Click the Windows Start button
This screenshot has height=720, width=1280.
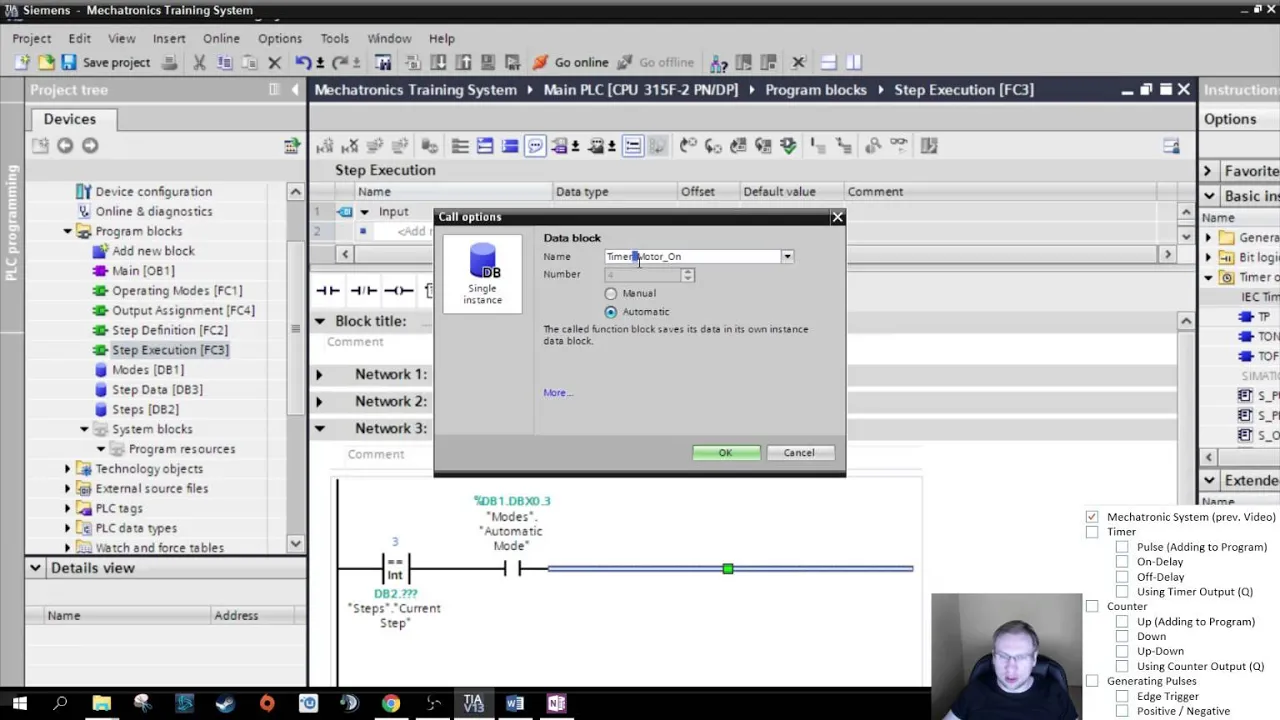(x=20, y=703)
